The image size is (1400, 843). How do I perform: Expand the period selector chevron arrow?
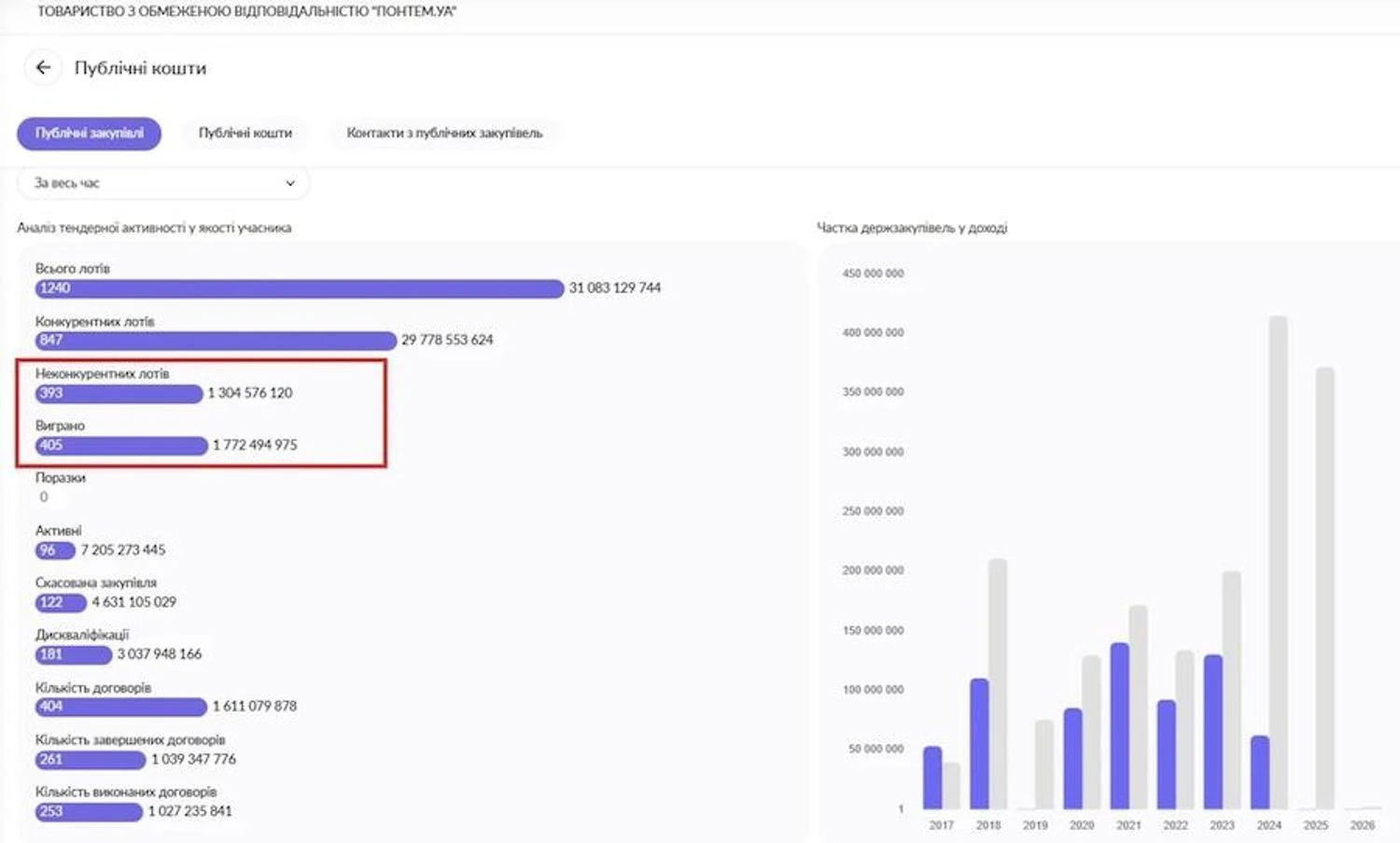coord(290,183)
